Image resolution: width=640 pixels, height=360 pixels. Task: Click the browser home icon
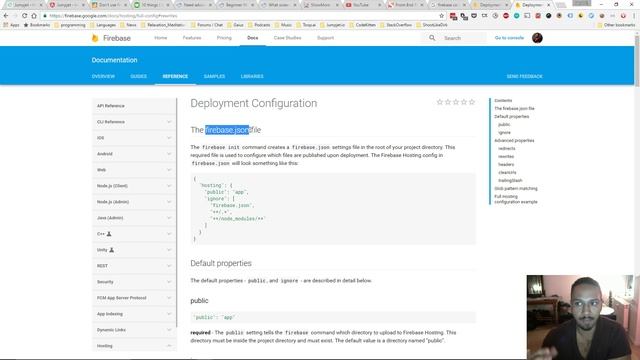tap(34, 16)
